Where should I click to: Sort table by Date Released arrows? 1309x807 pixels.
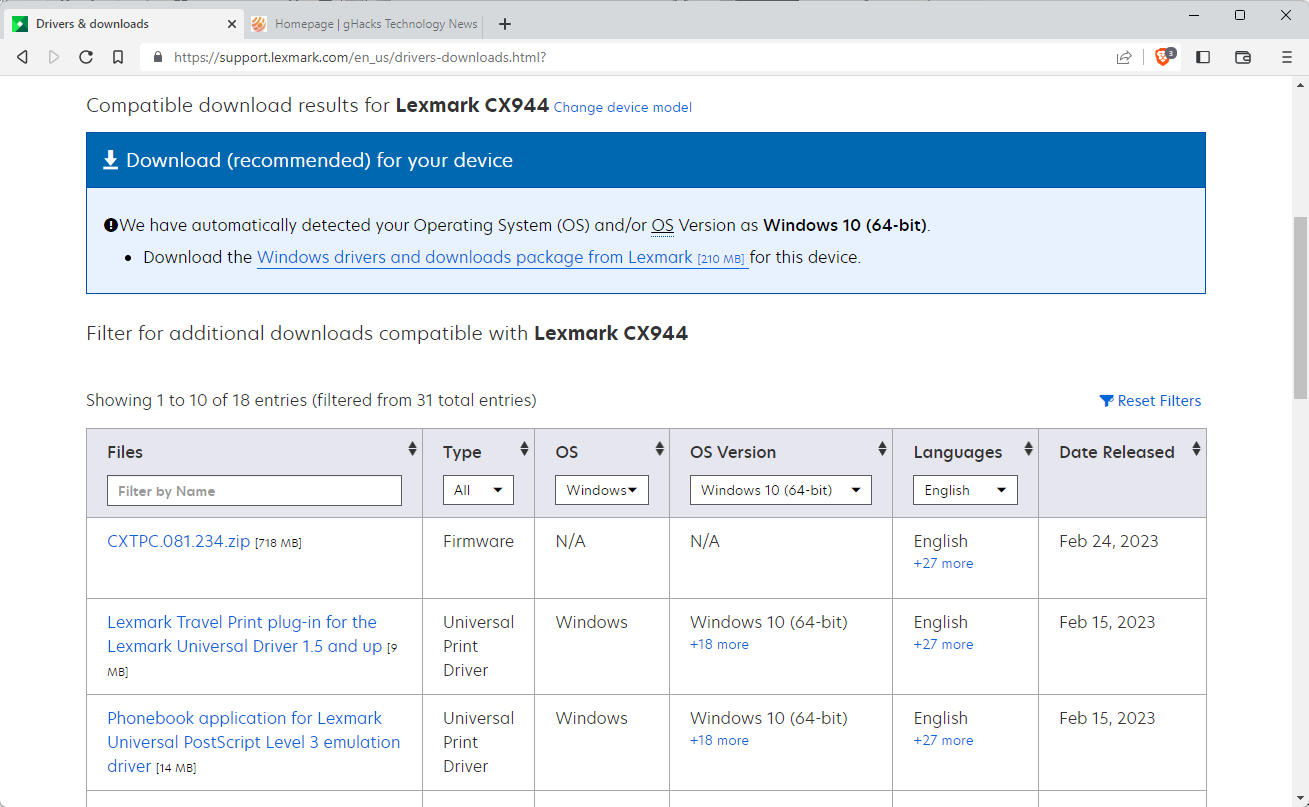[x=1196, y=450]
